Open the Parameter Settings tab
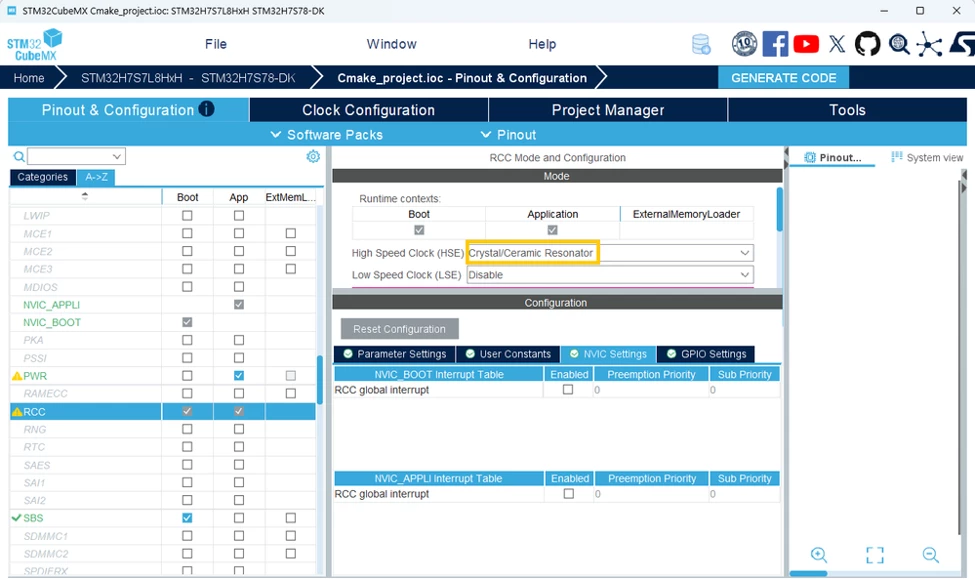Screen dimensions: 975x579 (395, 354)
